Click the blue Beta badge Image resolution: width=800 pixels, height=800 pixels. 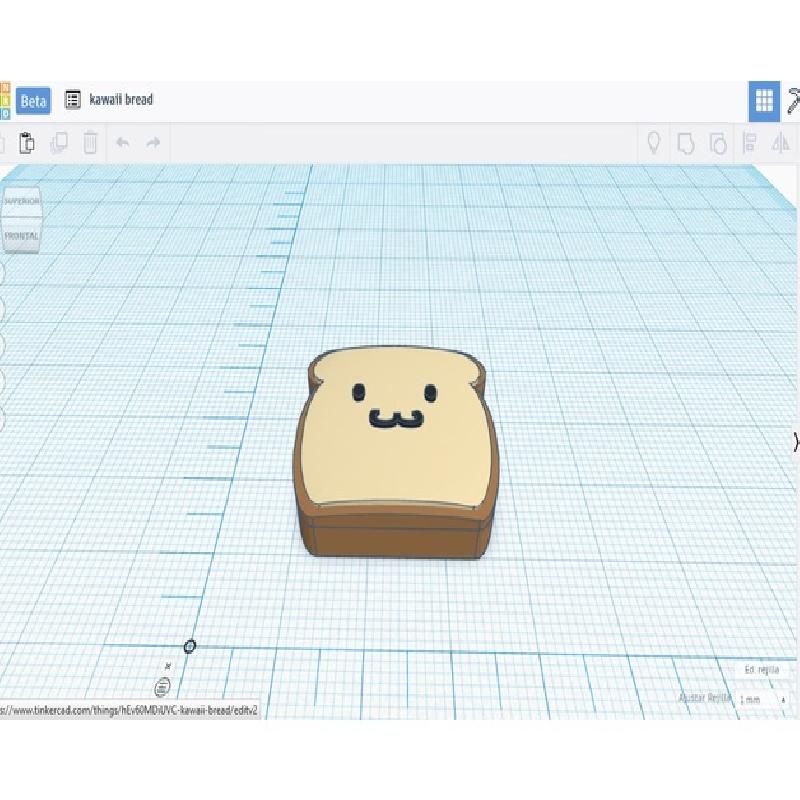pyautogui.click(x=33, y=101)
